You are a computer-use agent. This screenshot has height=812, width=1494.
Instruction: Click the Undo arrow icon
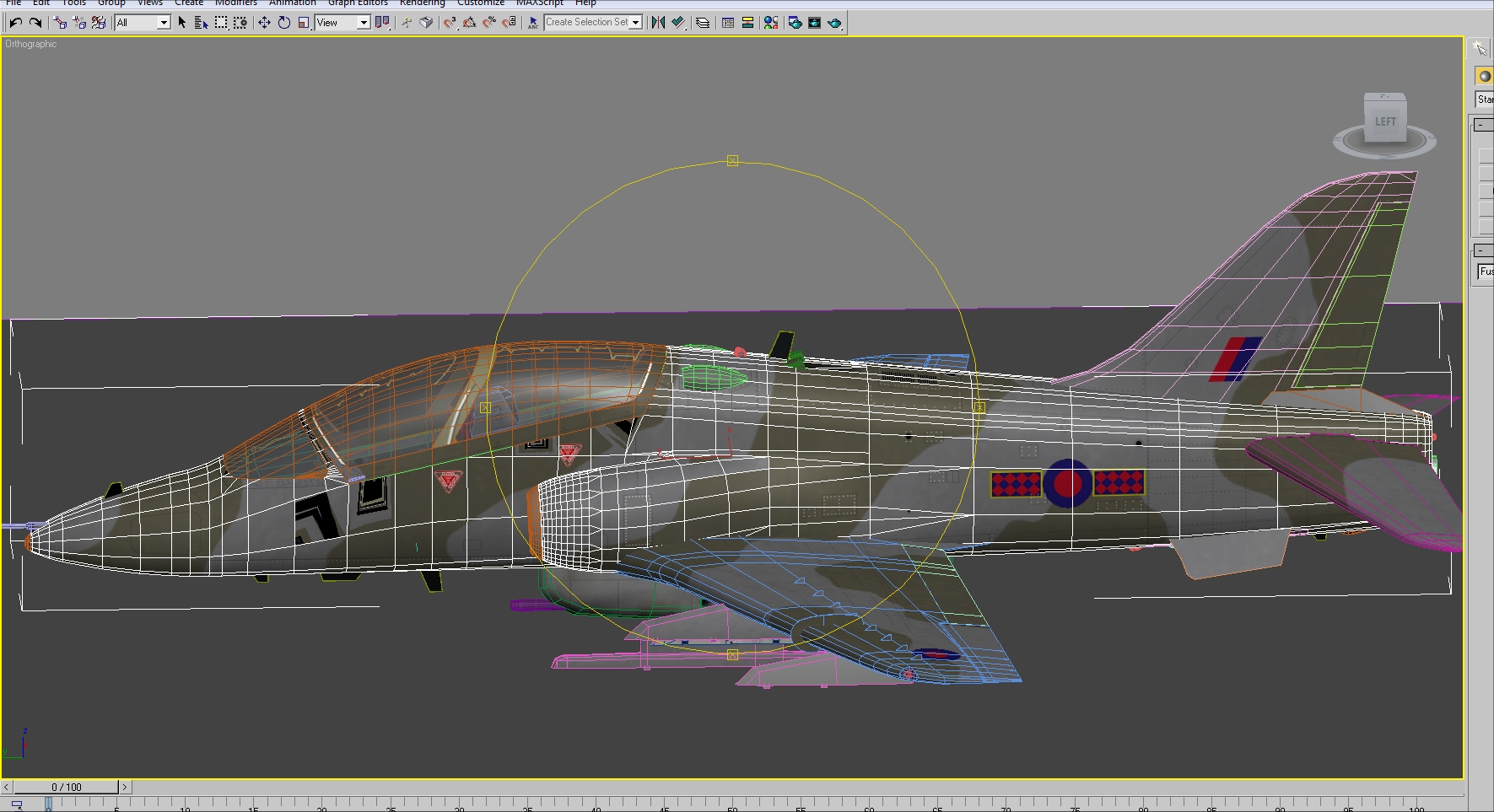pos(16,23)
